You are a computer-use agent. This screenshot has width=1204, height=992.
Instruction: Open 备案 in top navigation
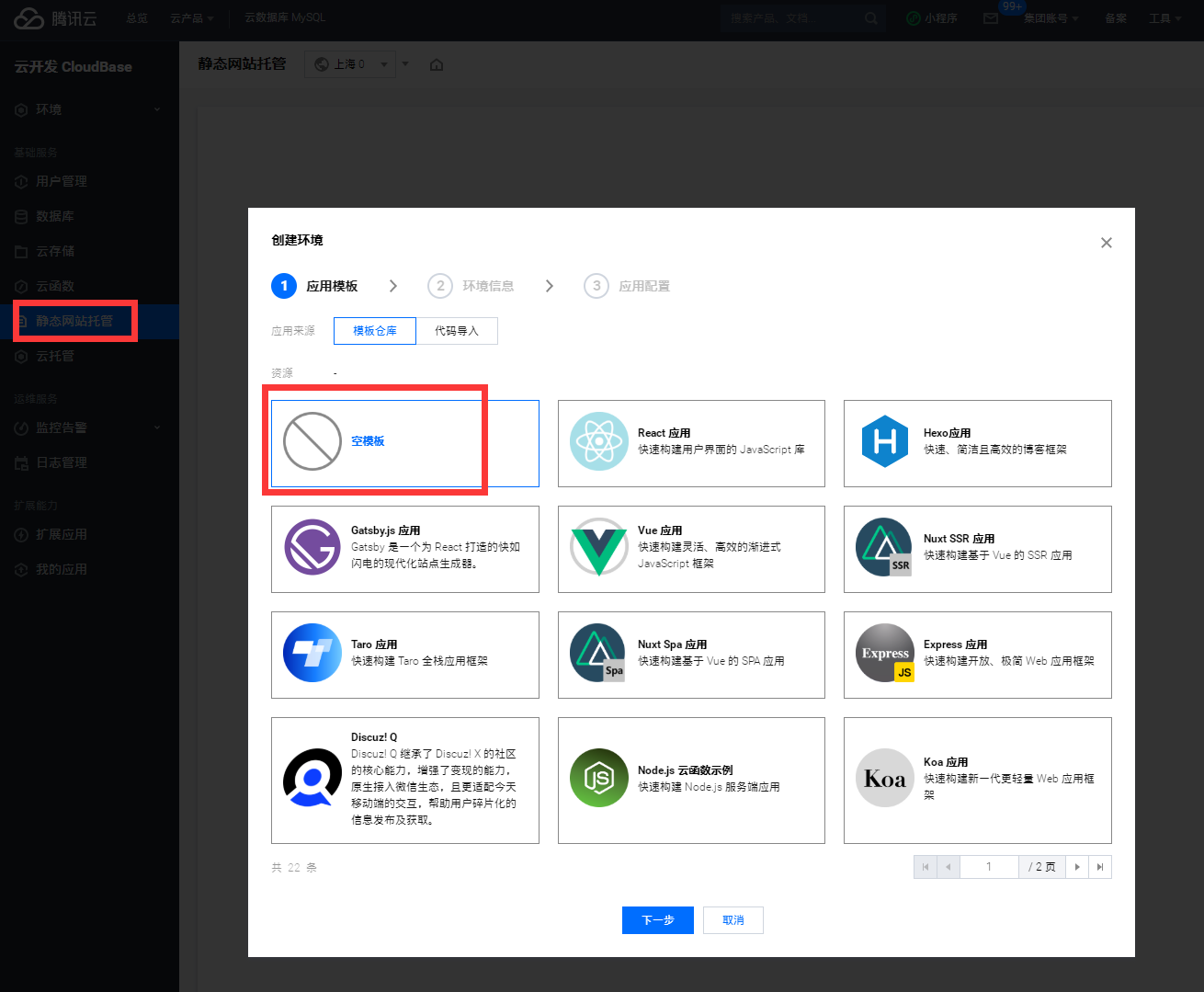(x=1116, y=18)
